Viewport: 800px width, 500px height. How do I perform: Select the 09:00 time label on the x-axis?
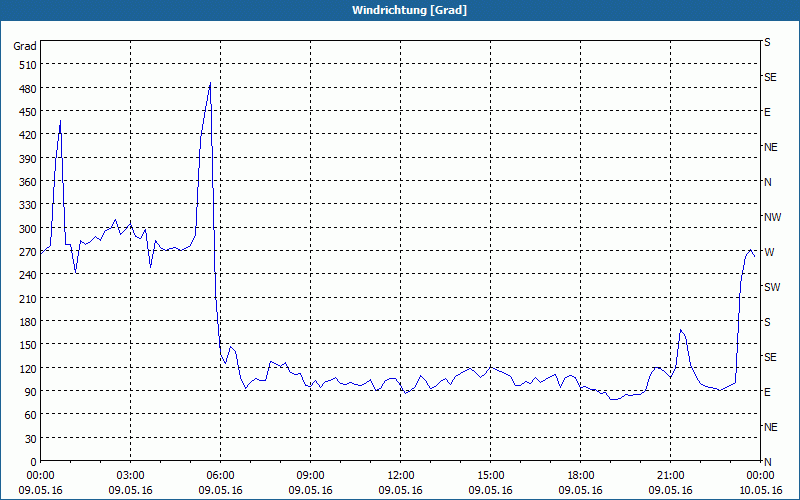pos(310,476)
